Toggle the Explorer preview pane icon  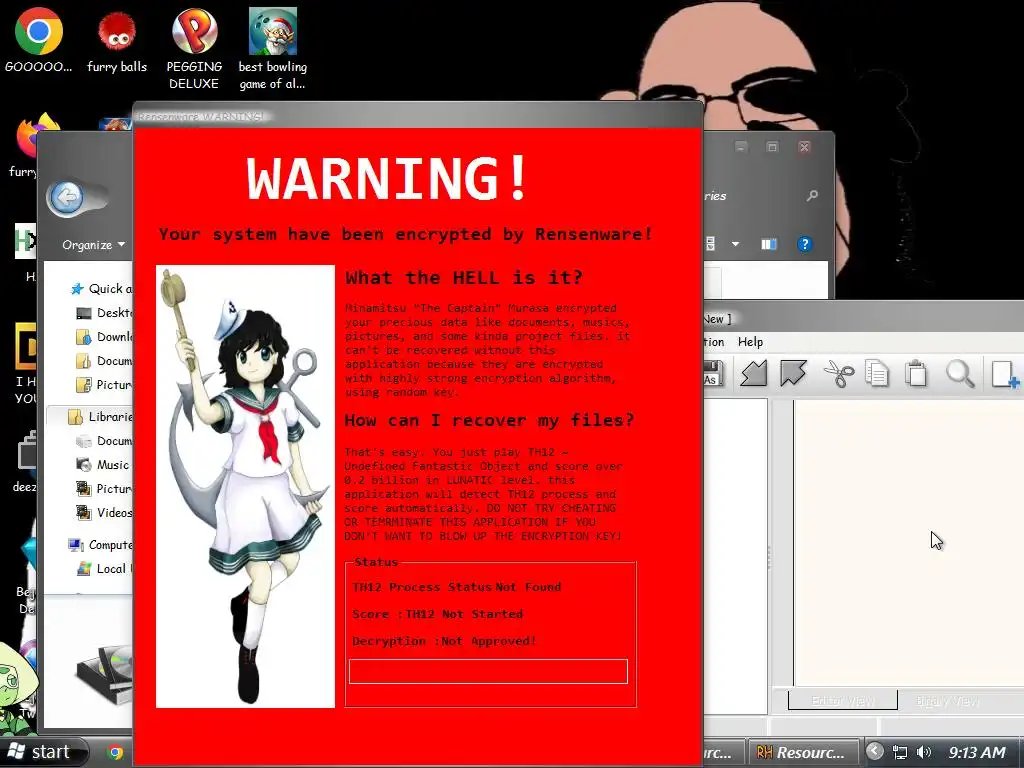click(x=769, y=244)
